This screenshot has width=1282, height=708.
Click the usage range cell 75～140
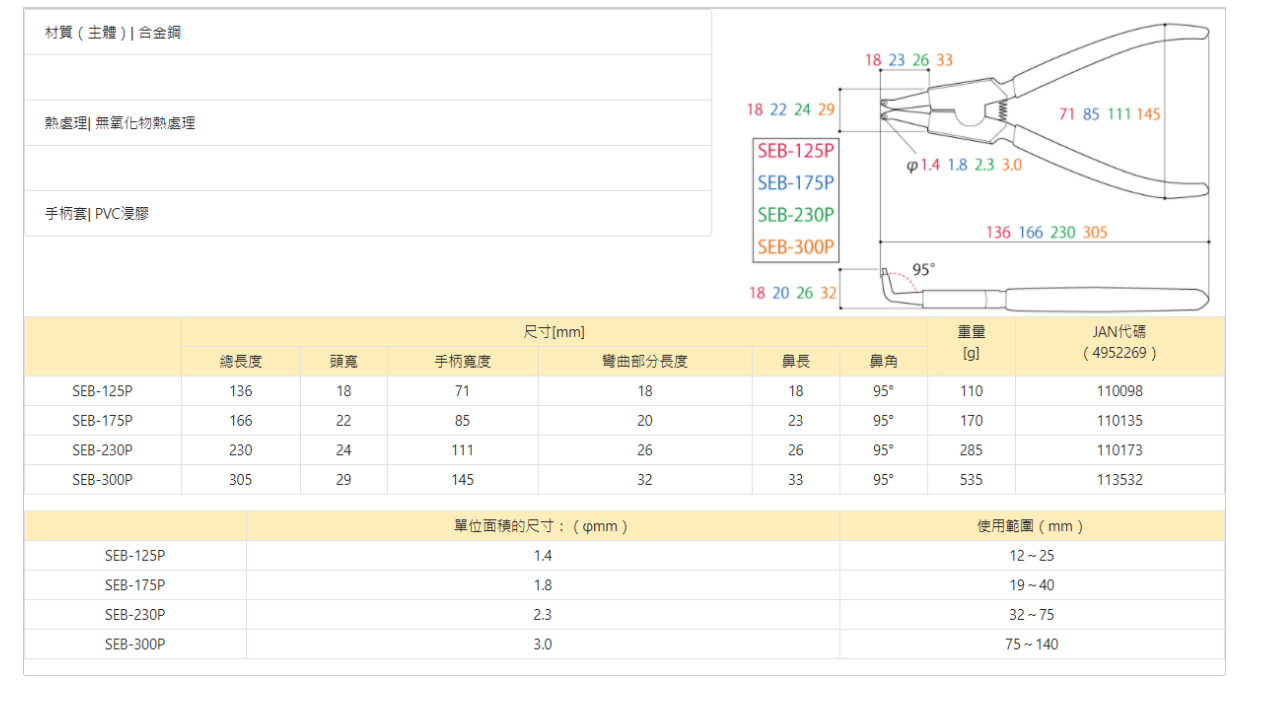[1031, 645]
